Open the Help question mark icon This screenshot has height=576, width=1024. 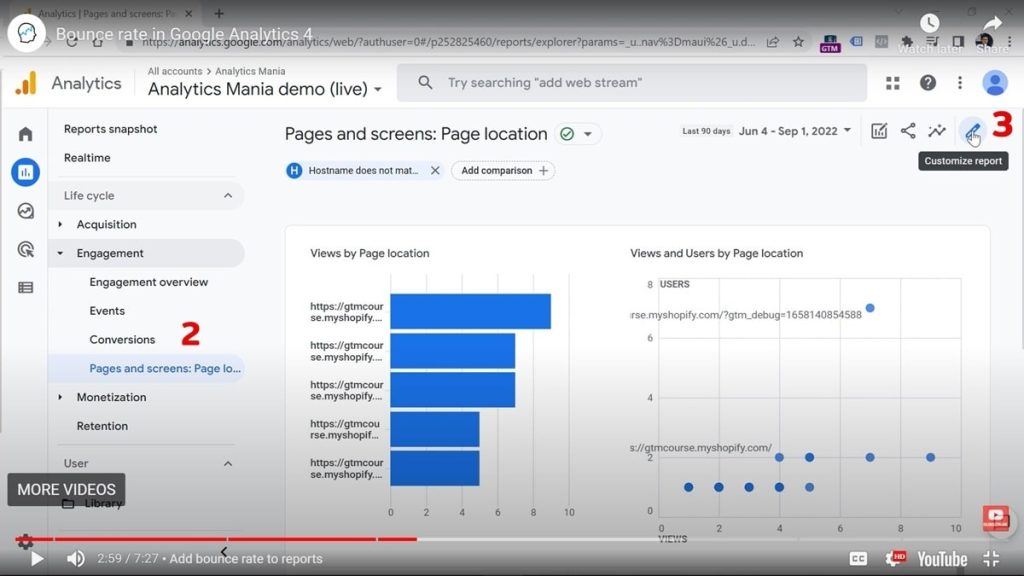point(927,83)
